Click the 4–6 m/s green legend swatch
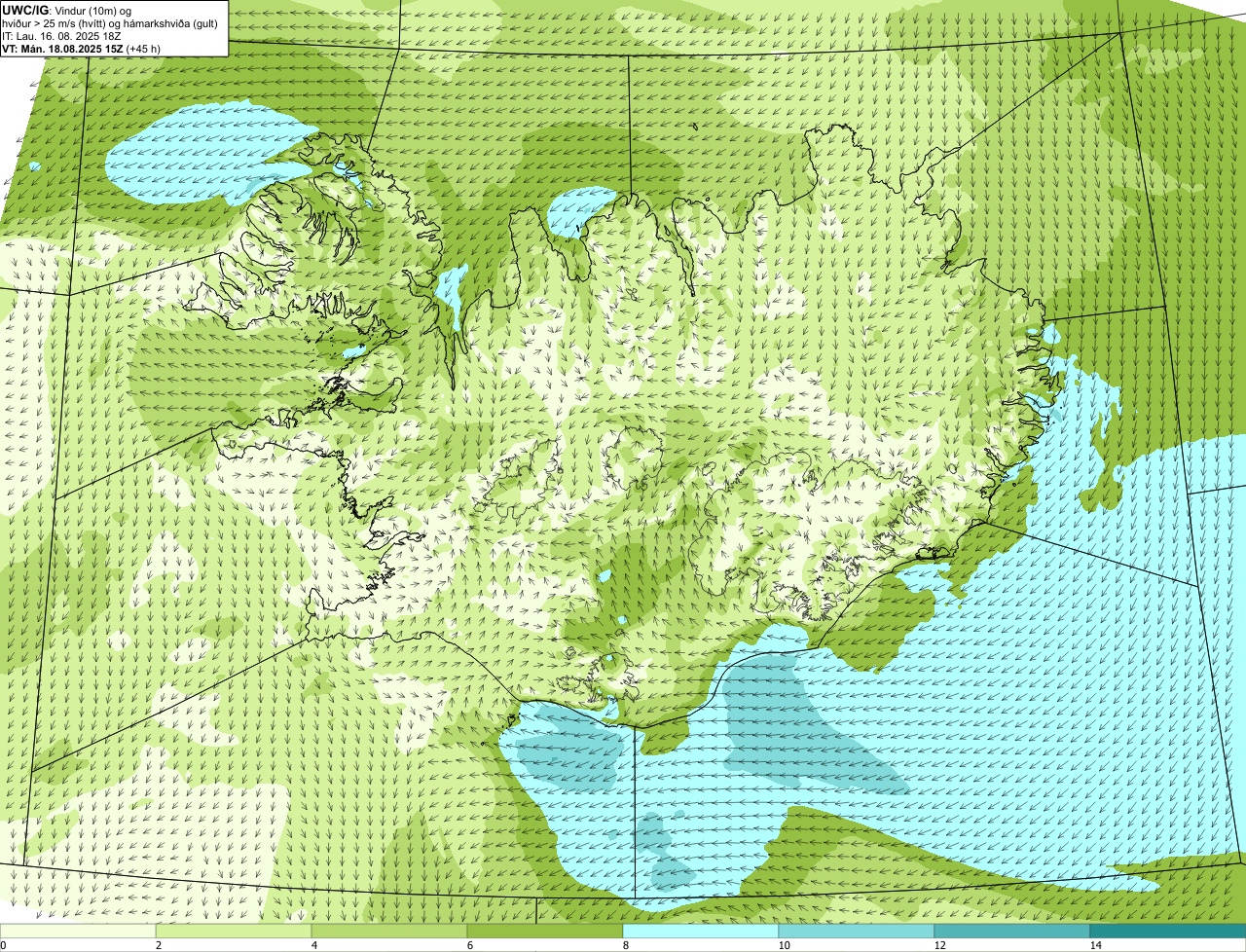 click(x=389, y=931)
